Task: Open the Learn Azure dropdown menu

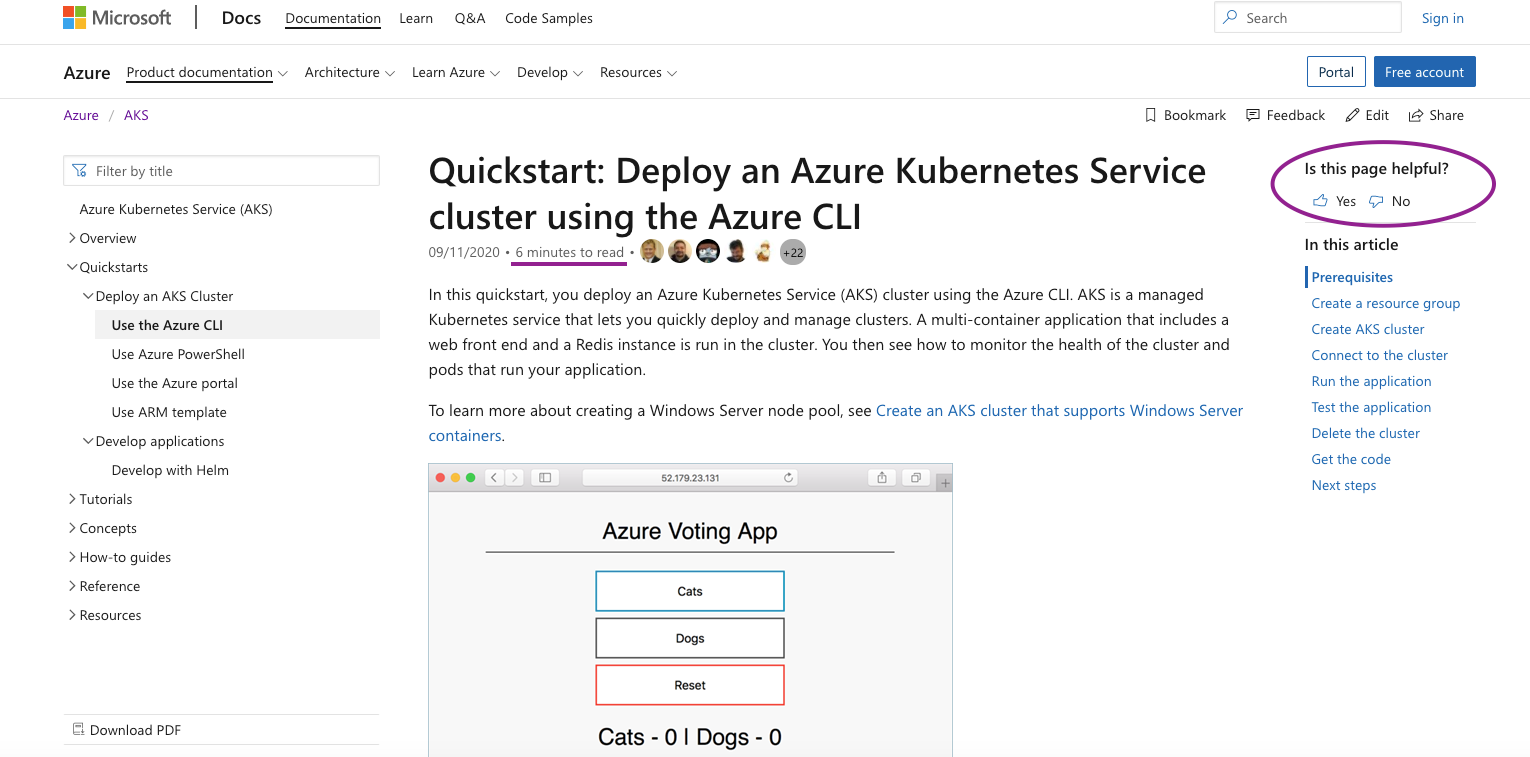Action: pyautogui.click(x=456, y=72)
